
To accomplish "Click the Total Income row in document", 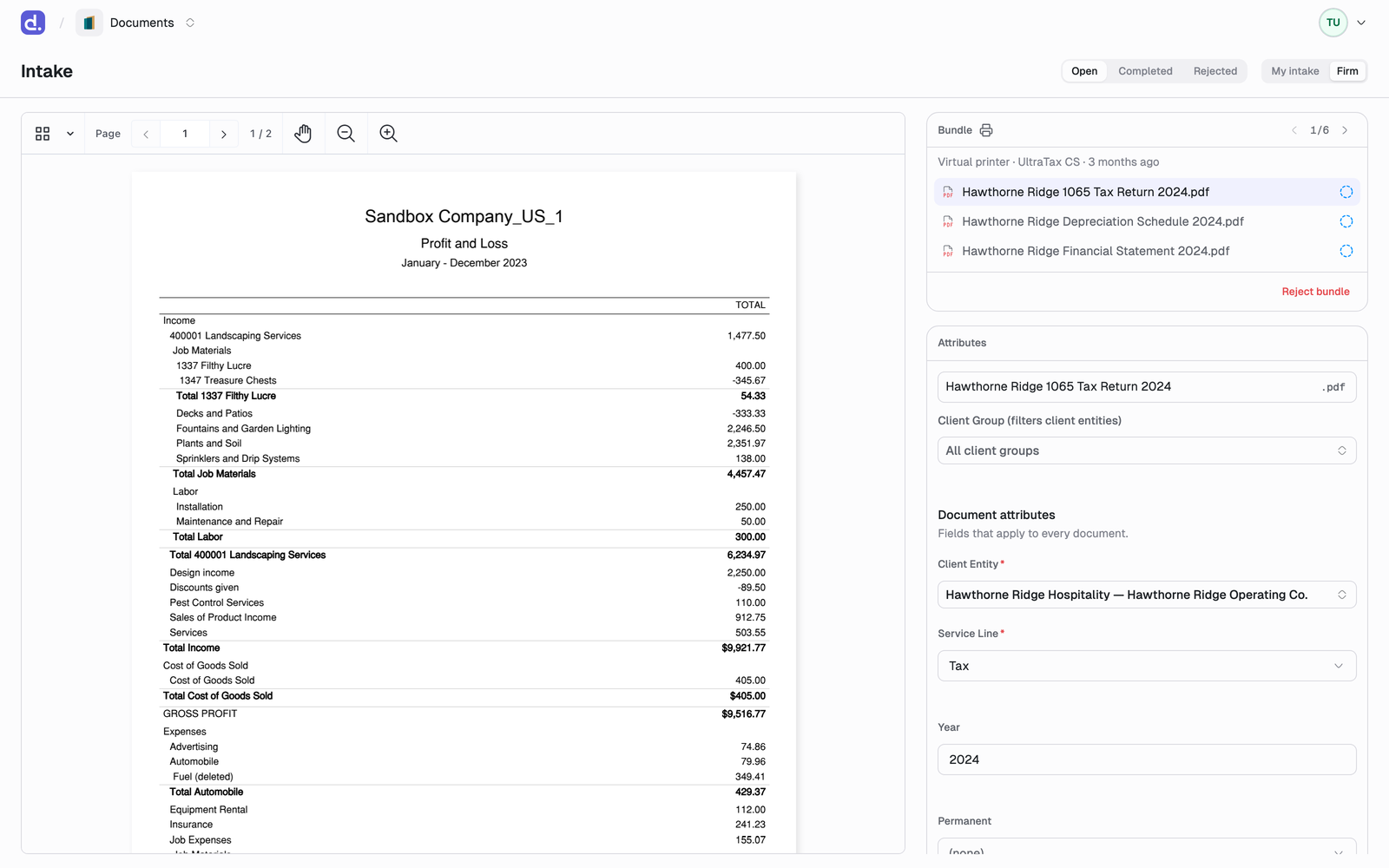I will 464,648.
